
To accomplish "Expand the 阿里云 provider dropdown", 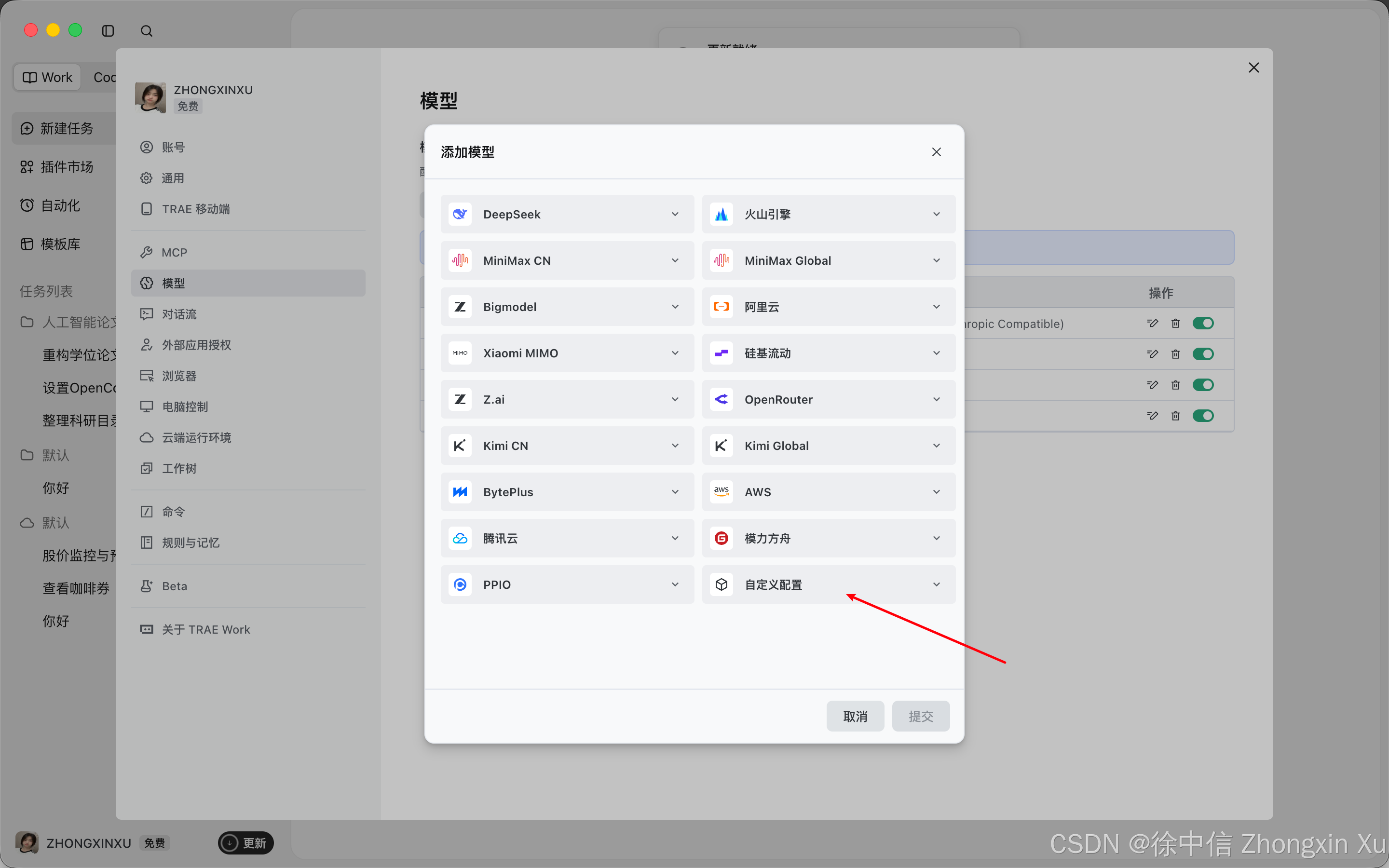I will coord(936,307).
